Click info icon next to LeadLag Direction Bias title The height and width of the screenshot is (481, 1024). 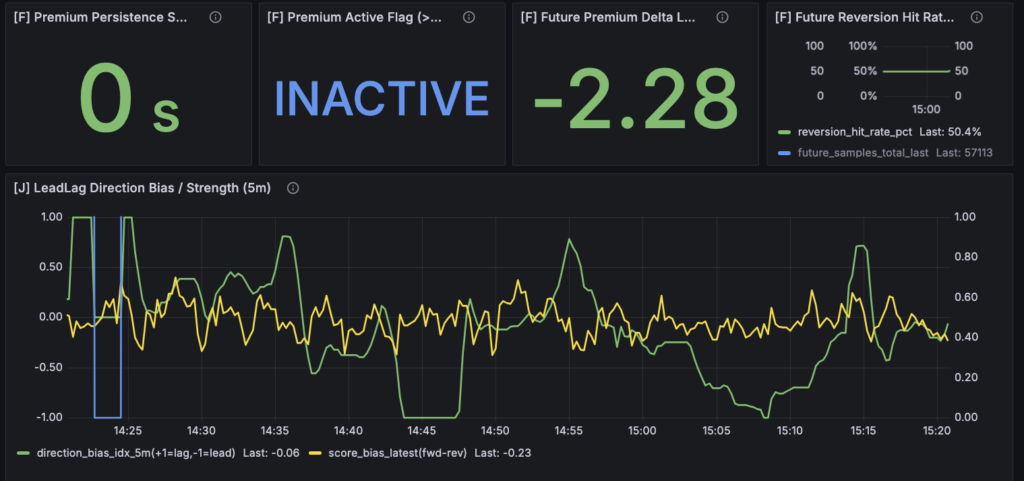point(292,188)
